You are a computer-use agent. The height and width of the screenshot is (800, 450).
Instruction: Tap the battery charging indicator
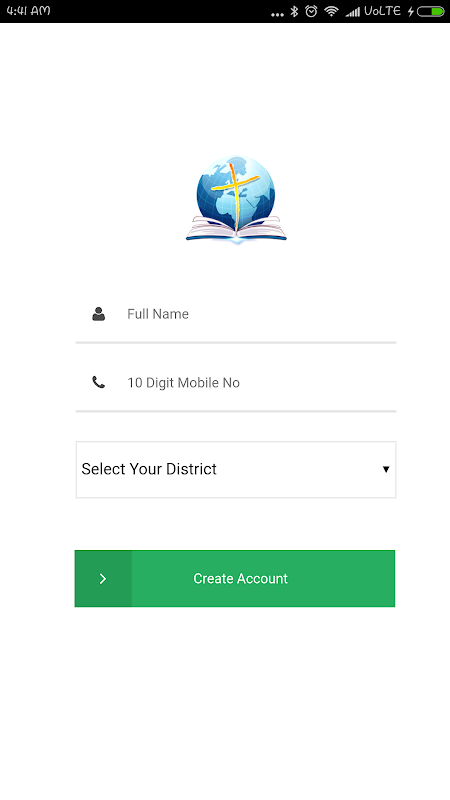click(x=431, y=11)
